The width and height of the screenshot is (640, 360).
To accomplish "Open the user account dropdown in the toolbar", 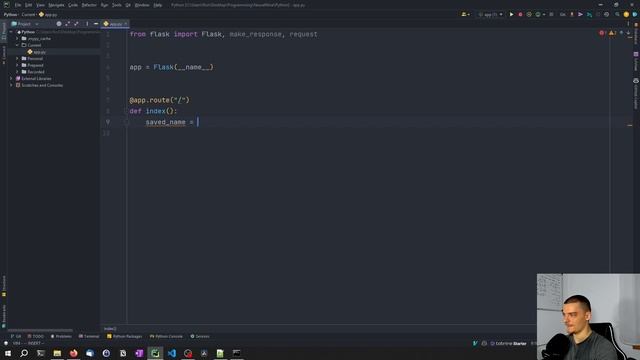I will 465,14.
